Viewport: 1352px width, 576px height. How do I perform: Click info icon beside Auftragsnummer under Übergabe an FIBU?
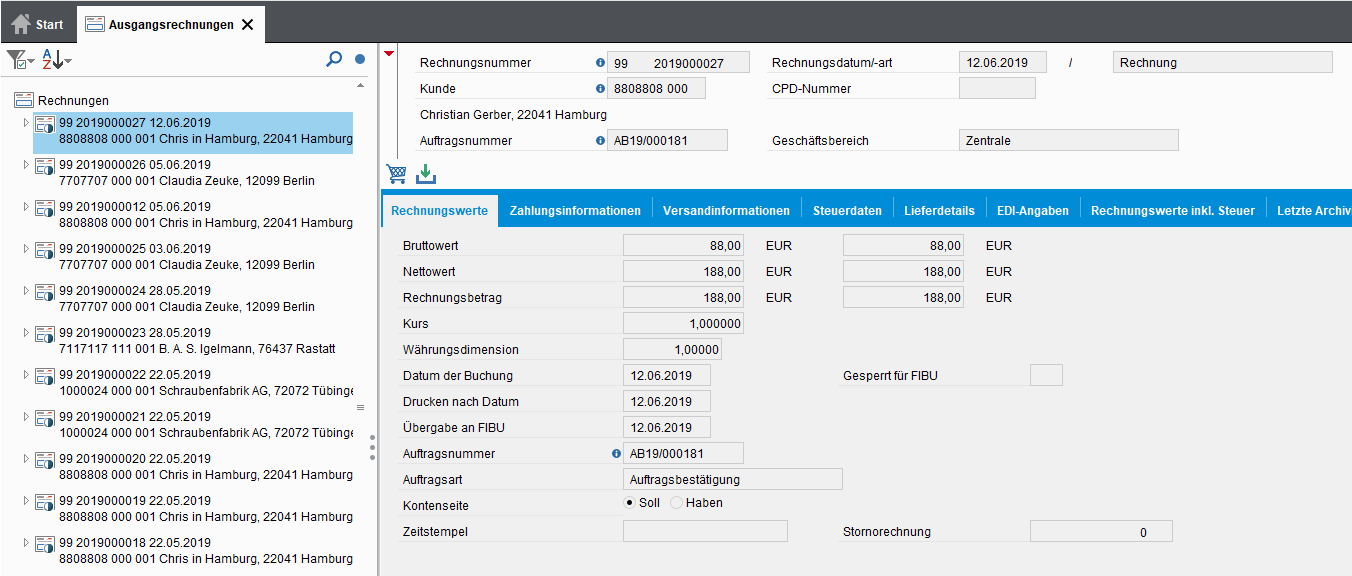616,453
